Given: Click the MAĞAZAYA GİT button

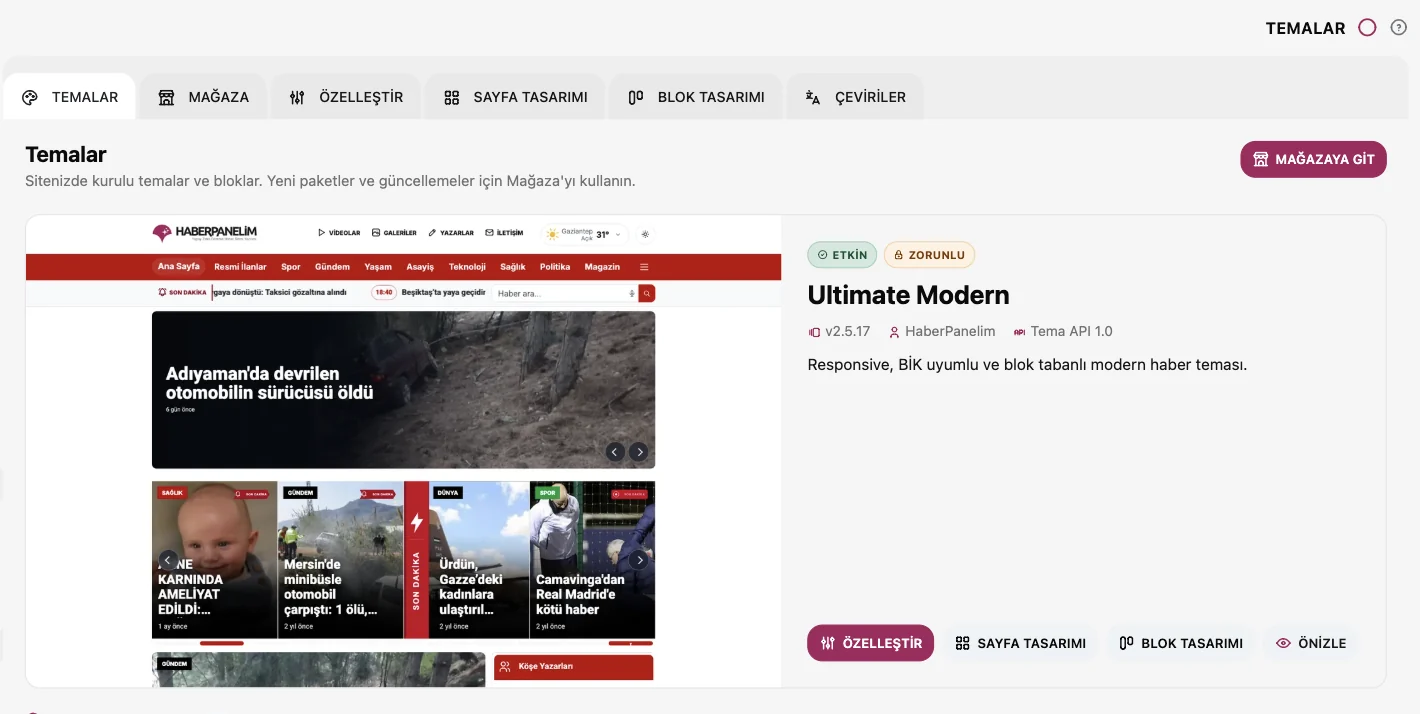Looking at the screenshot, I should [x=1313, y=159].
